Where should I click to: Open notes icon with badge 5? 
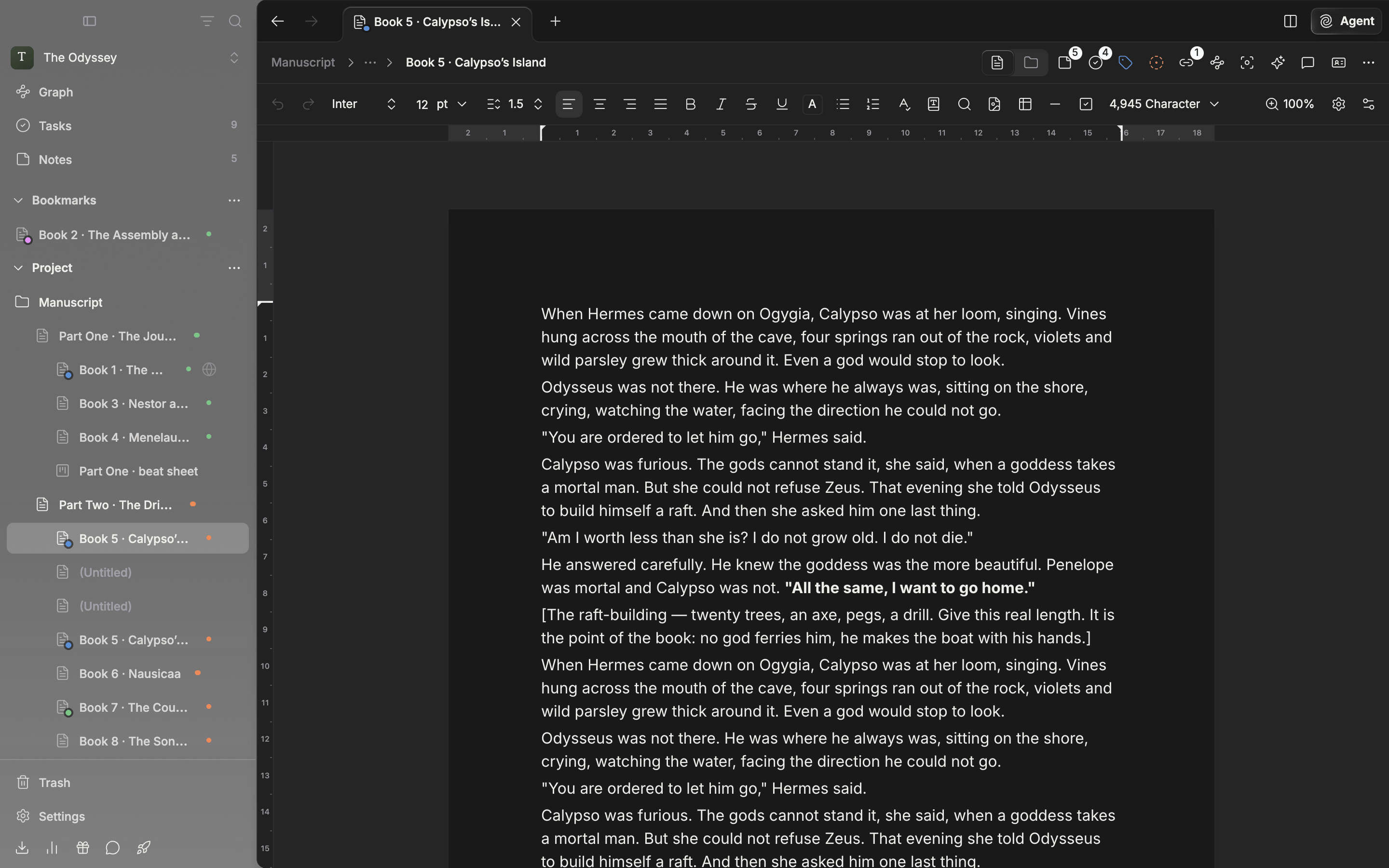[1065, 63]
